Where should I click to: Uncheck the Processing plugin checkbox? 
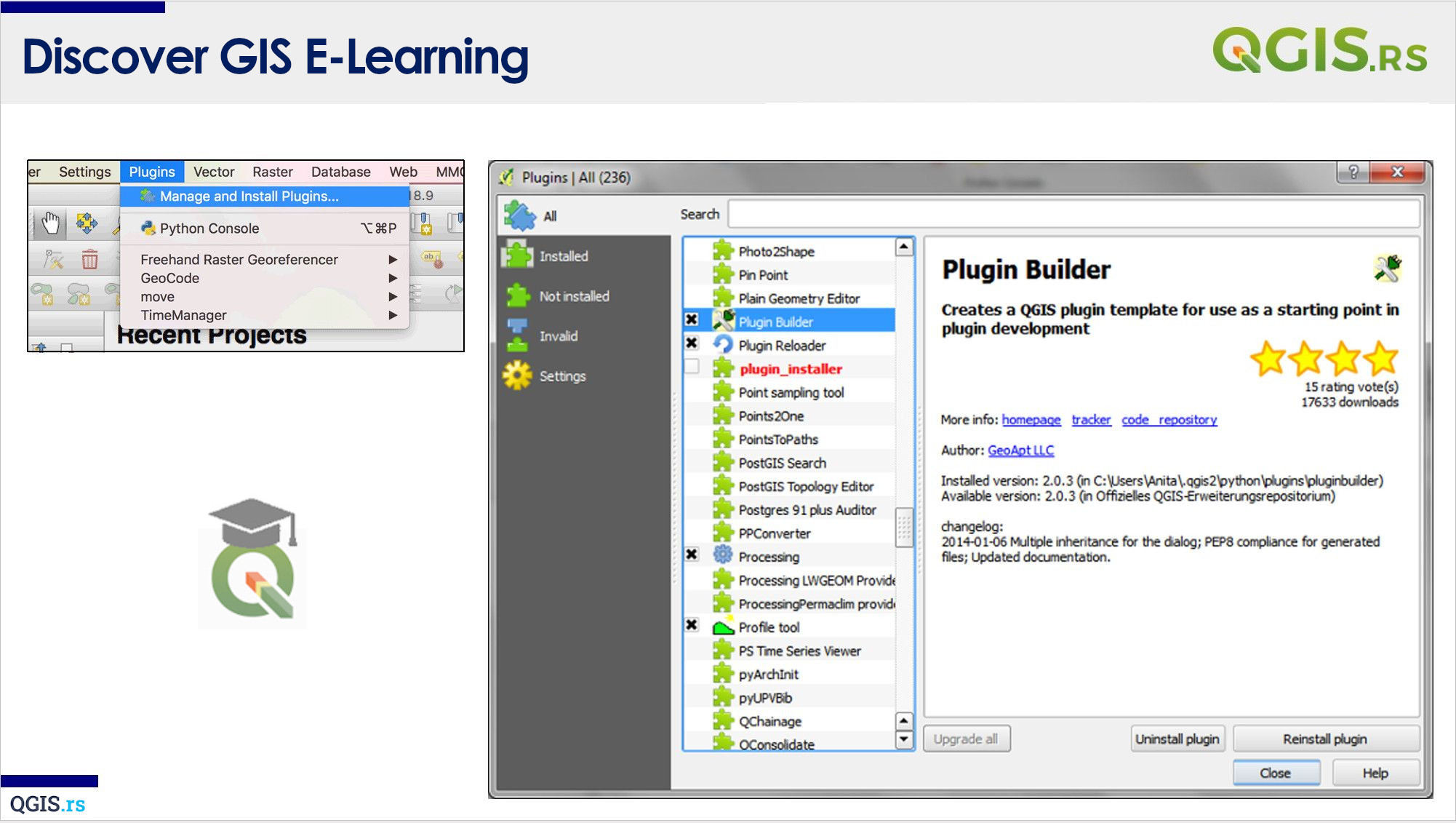coord(692,554)
